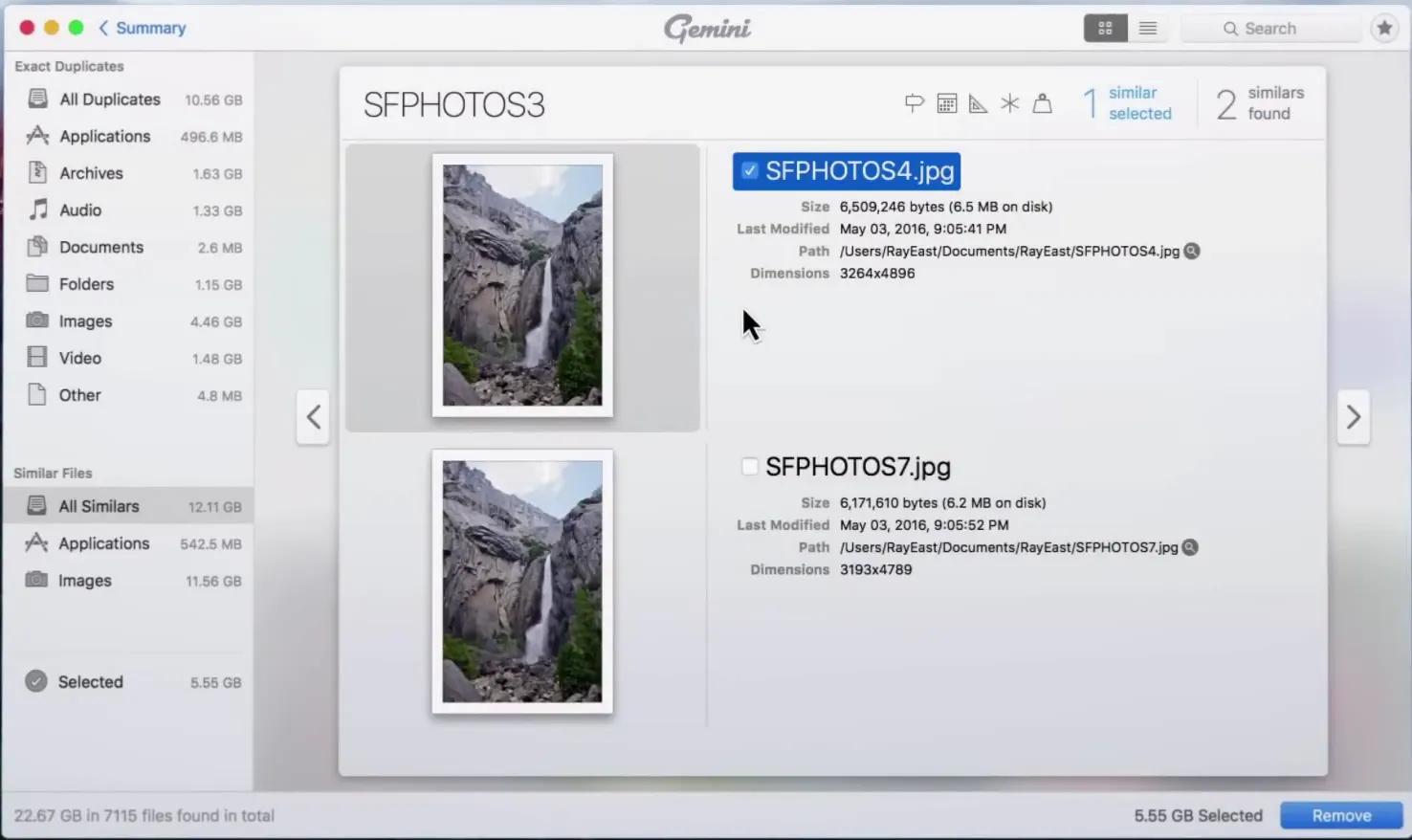The height and width of the screenshot is (840, 1412).
Task: Switch to grid view mode
Action: (x=1105, y=29)
